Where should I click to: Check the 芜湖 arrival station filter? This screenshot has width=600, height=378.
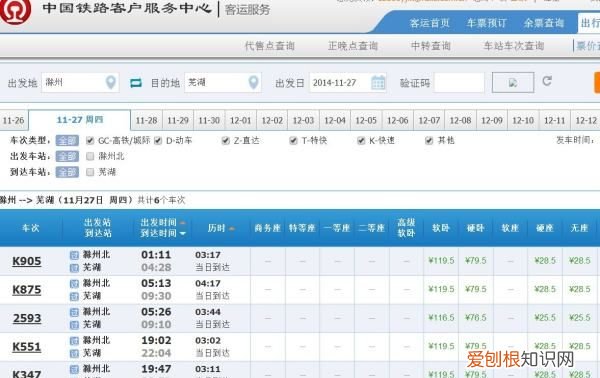(90, 172)
